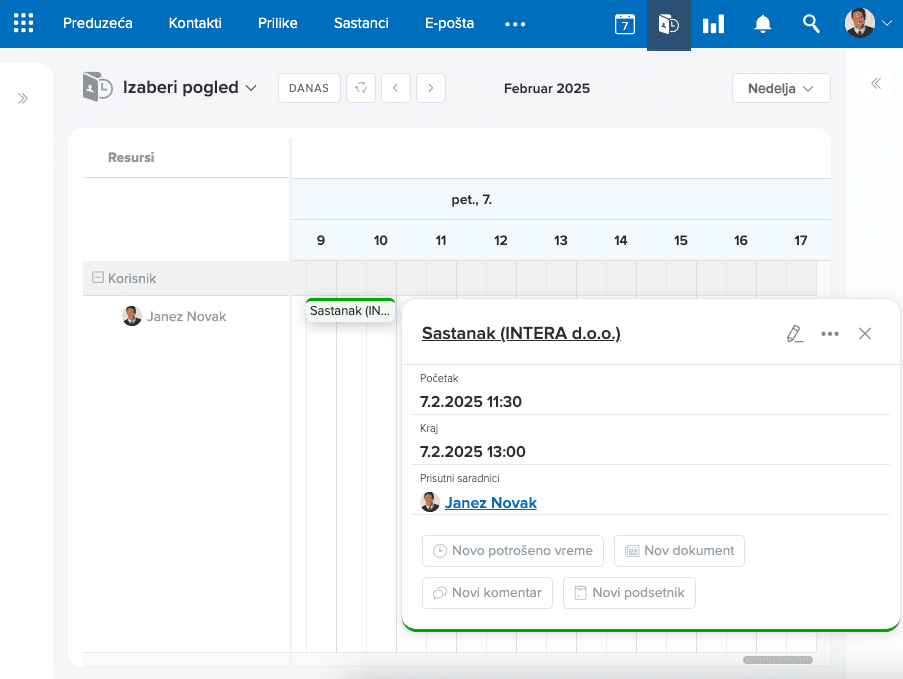Click the resource planner icon beside Izaberi pogled
903x679 pixels.
coord(97,87)
